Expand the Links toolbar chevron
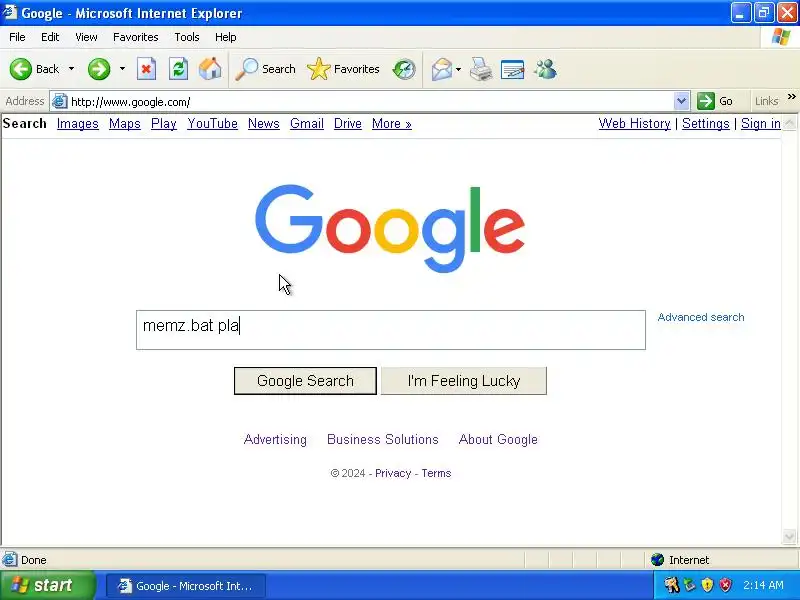Image resolution: width=800 pixels, height=600 pixels. (791, 97)
